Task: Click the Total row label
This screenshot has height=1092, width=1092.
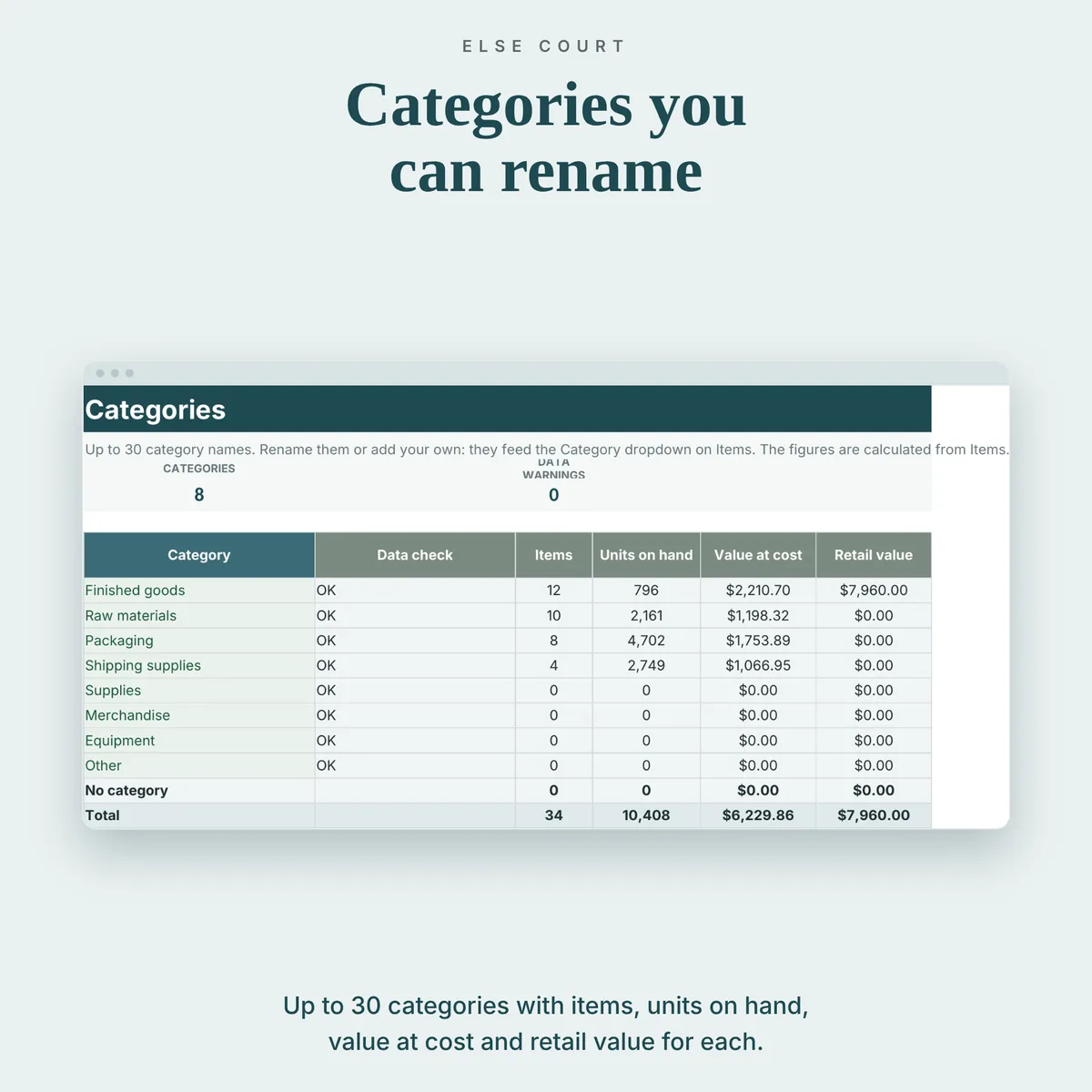Action: tap(102, 815)
